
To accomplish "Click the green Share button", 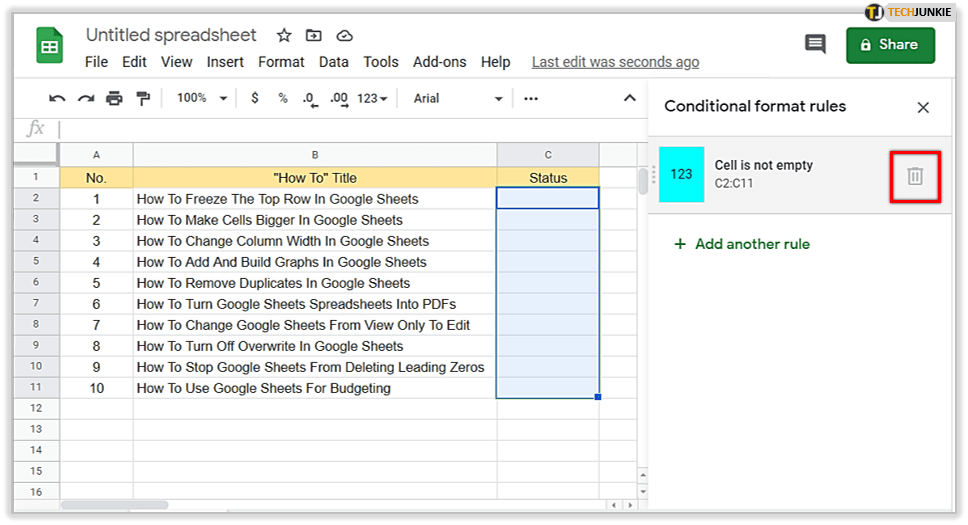I will point(890,45).
